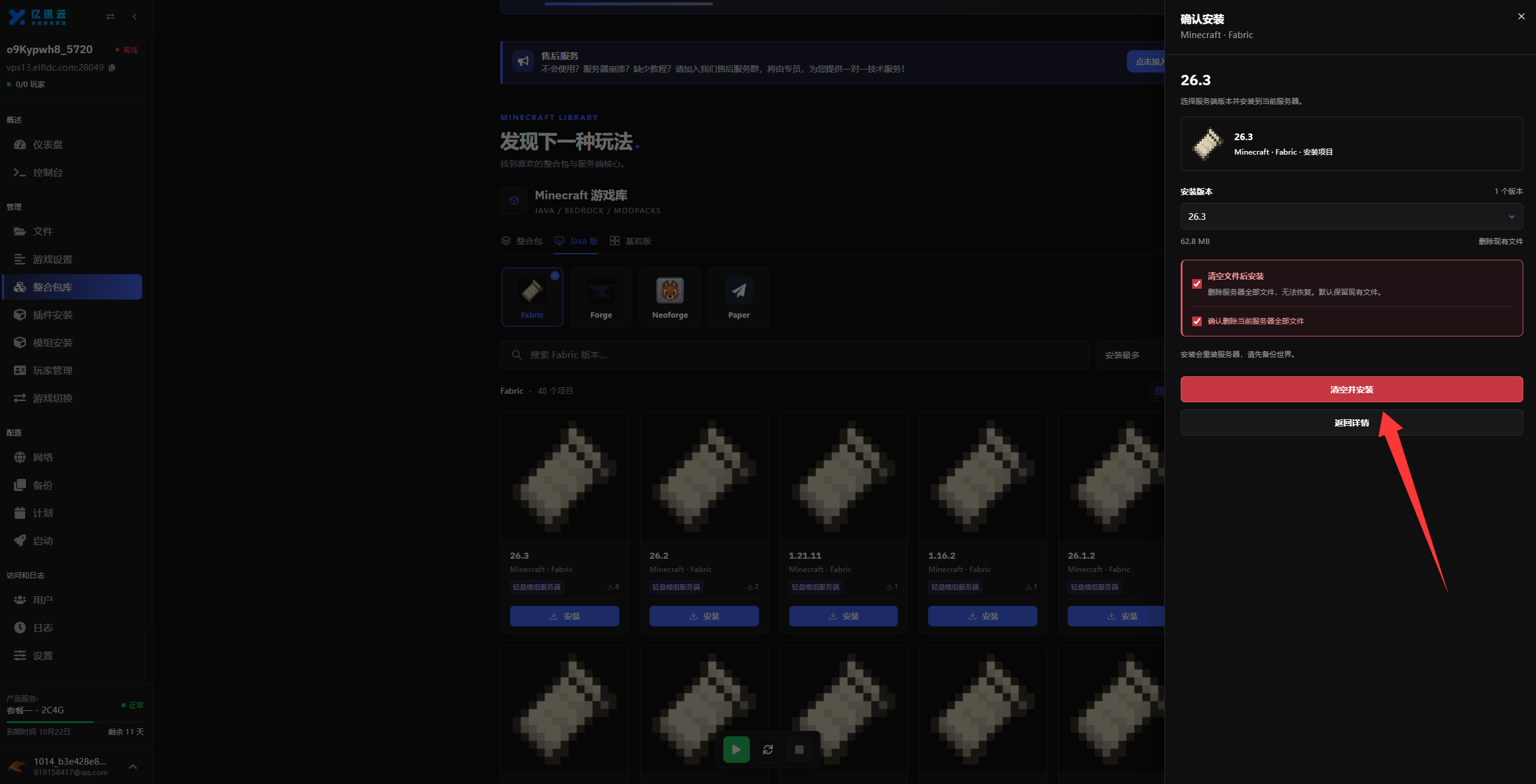This screenshot has height=784, width=1536.
Task: Open the 网络 network page
Action: [73, 457]
